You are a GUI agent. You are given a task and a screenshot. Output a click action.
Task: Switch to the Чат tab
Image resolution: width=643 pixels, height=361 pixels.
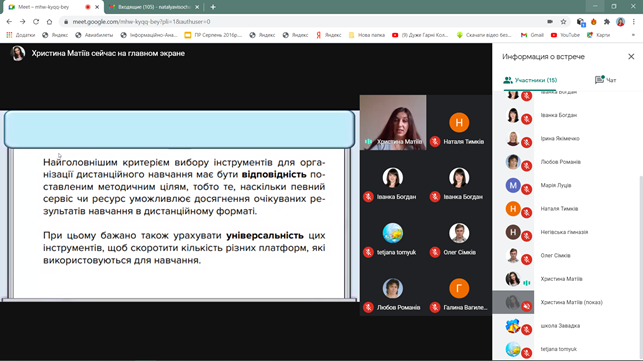tap(605, 80)
